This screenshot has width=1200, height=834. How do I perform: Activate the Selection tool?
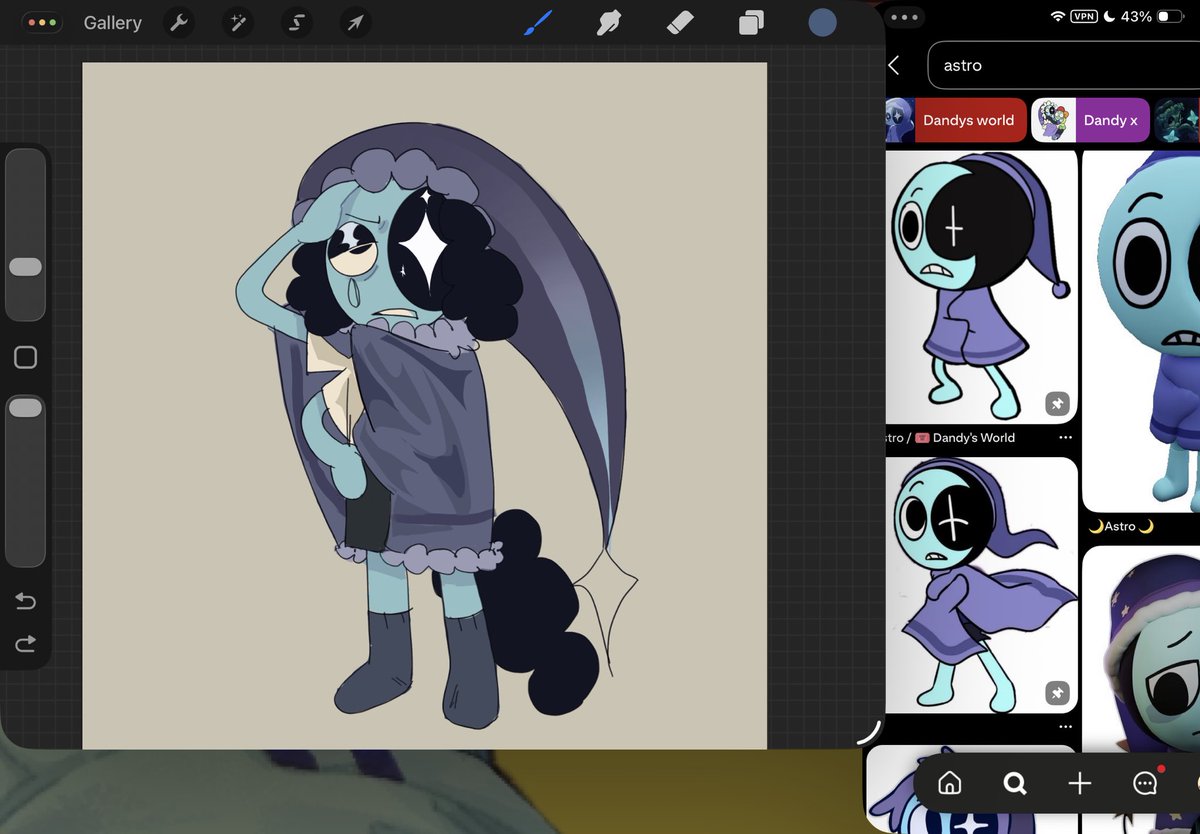click(296, 22)
